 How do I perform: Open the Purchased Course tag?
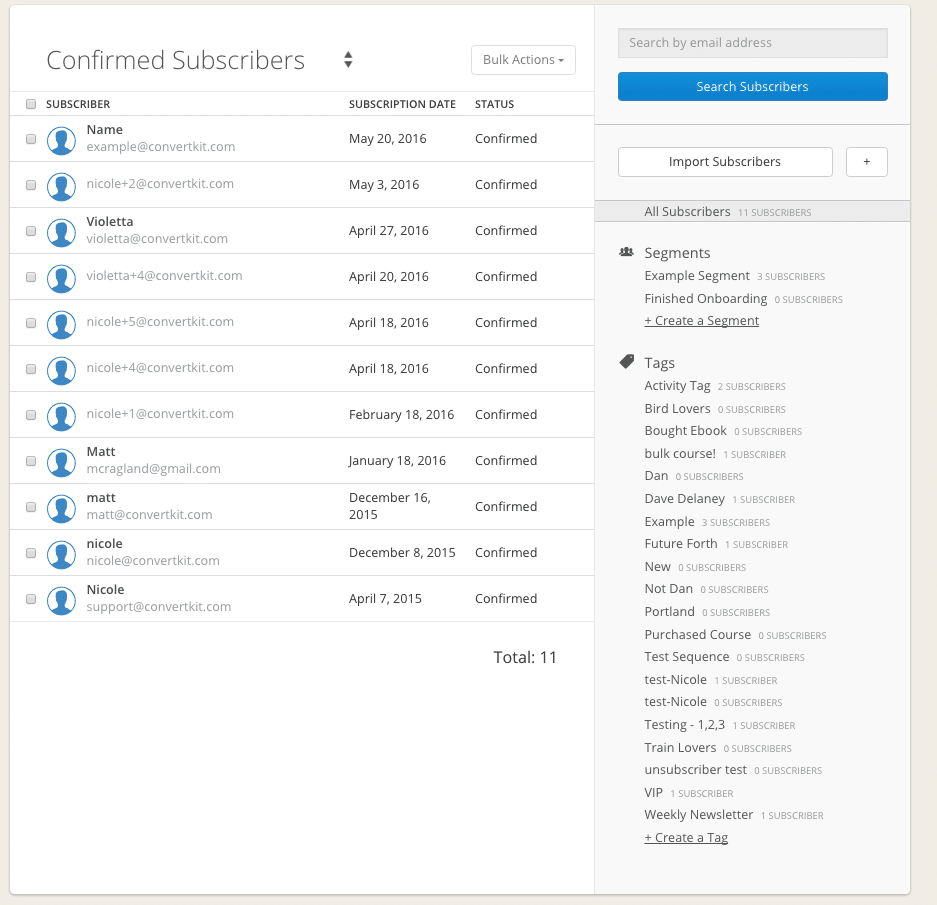(697, 635)
